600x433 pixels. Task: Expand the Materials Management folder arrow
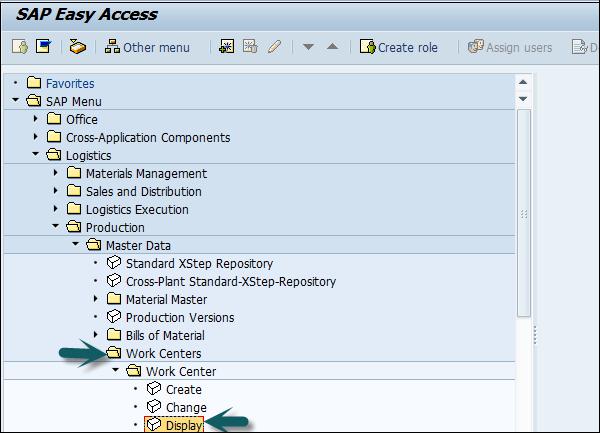(x=56, y=173)
